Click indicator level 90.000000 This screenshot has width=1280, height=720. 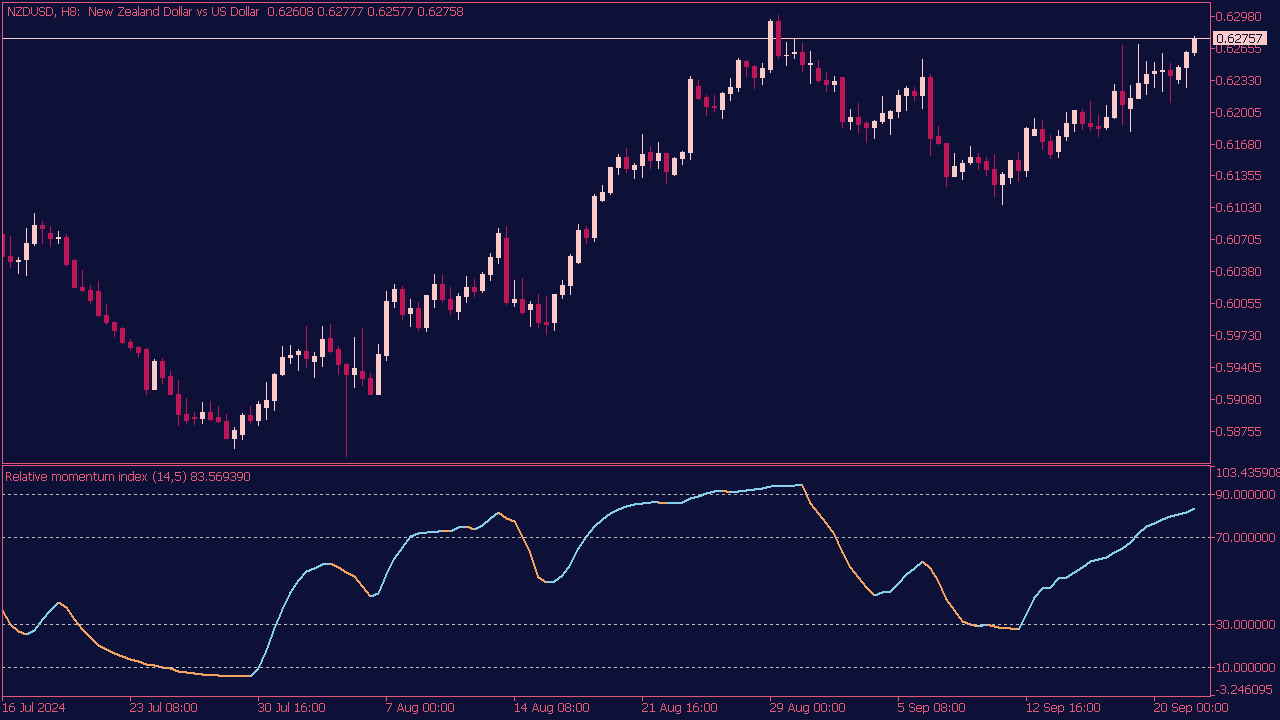1245,495
